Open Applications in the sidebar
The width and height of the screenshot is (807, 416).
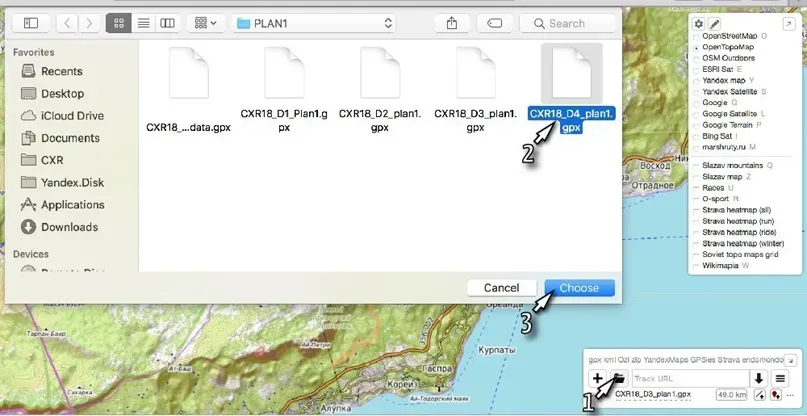coord(62,204)
